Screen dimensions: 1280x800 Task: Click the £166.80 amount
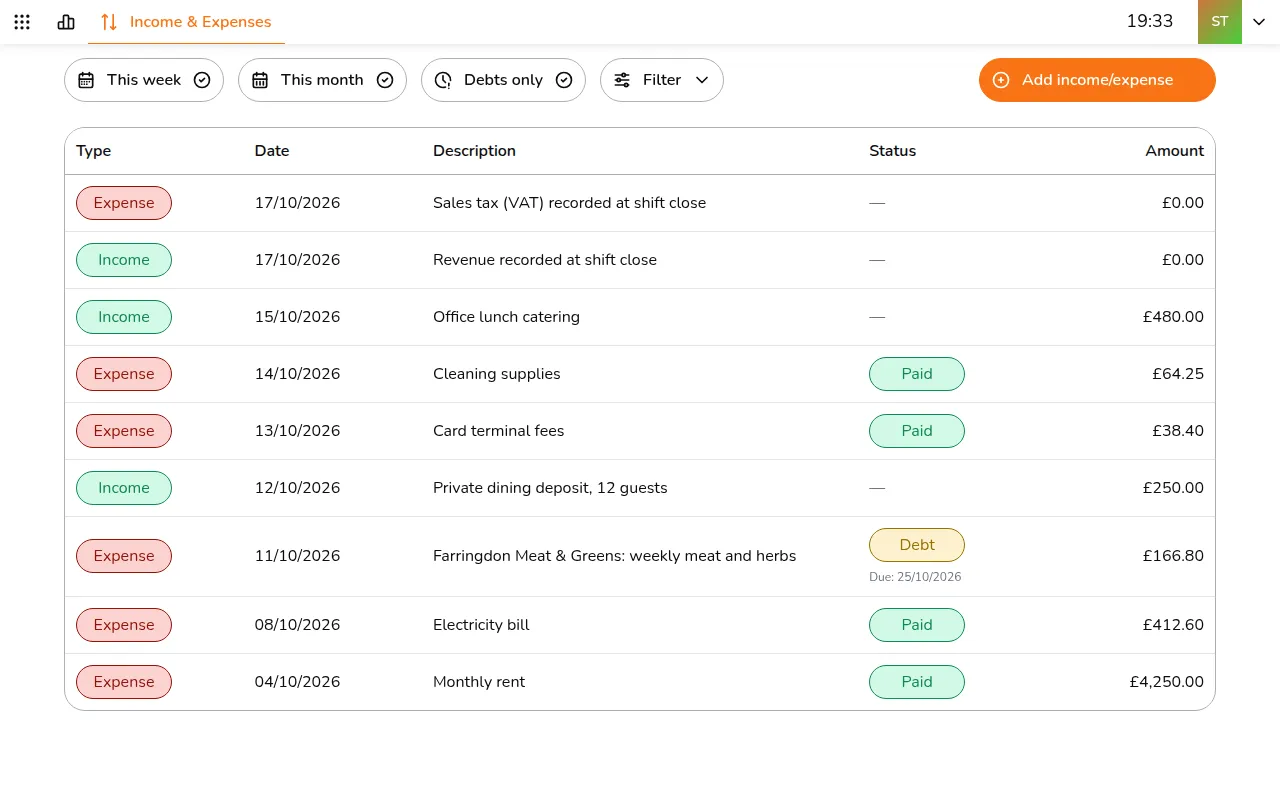tap(1173, 556)
